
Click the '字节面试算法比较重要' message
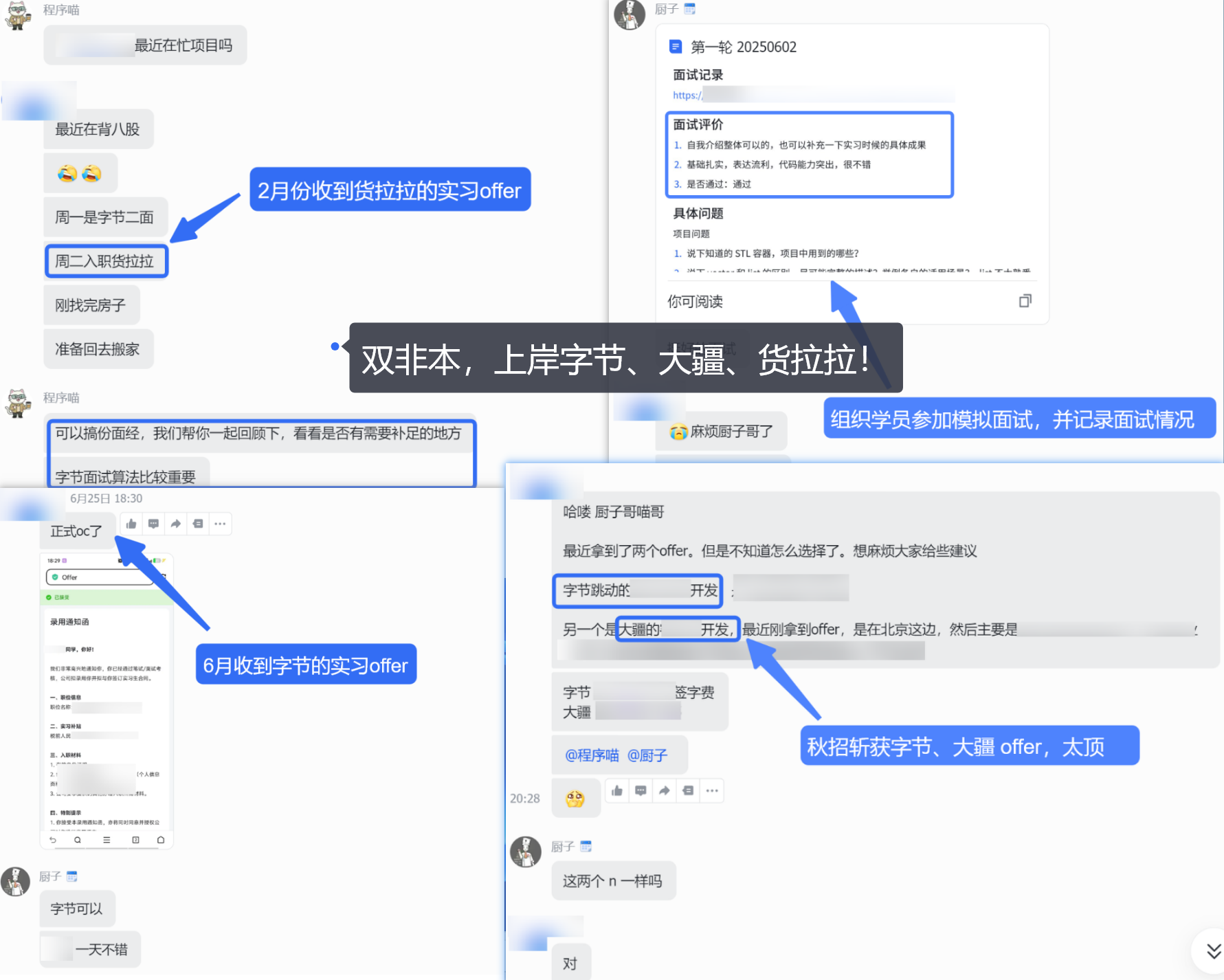[126, 476]
